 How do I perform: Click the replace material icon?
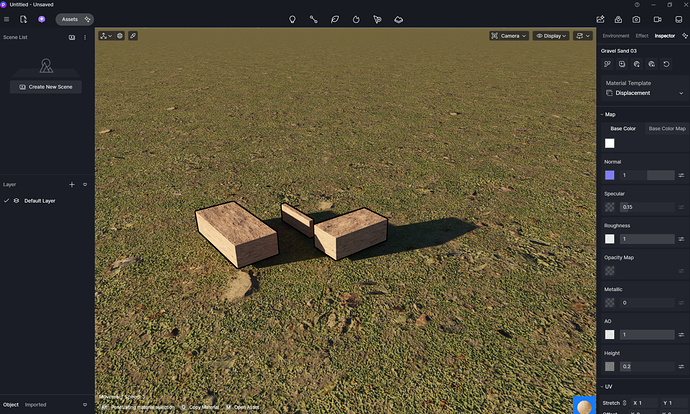coord(607,64)
